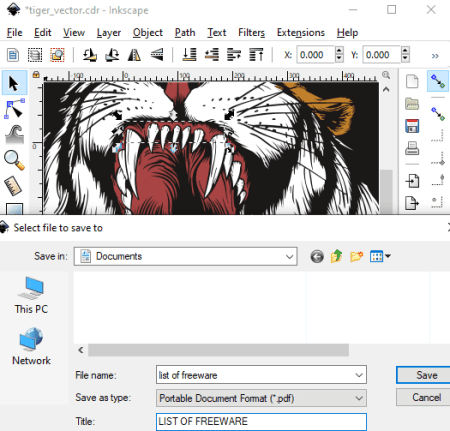Decrease Y coordinate spinner down arrow
The image size is (450, 431).
coord(405,59)
